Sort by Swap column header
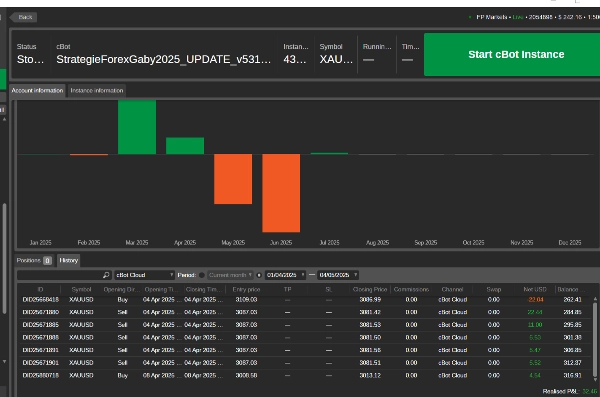 (494, 289)
